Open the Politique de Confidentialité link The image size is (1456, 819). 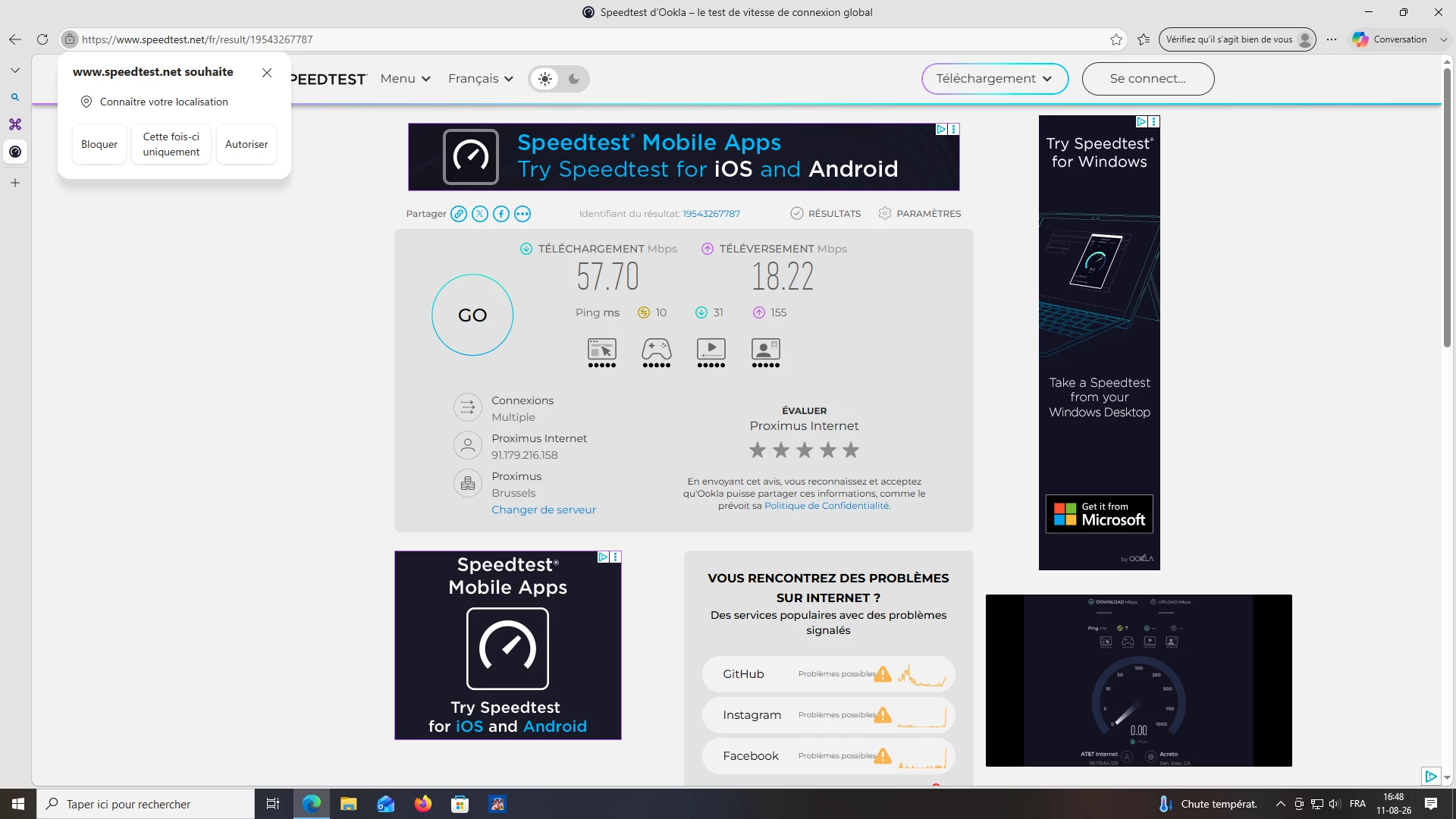pos(827,506)
